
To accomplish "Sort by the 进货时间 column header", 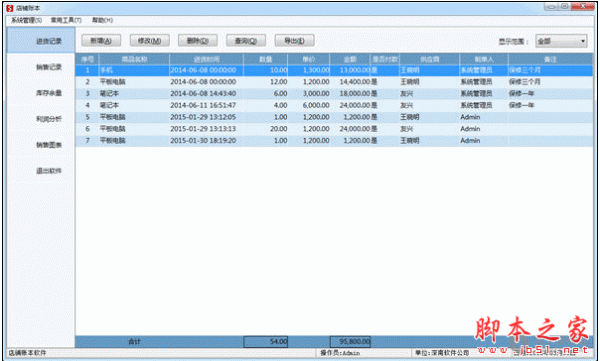I will [207, 59].
